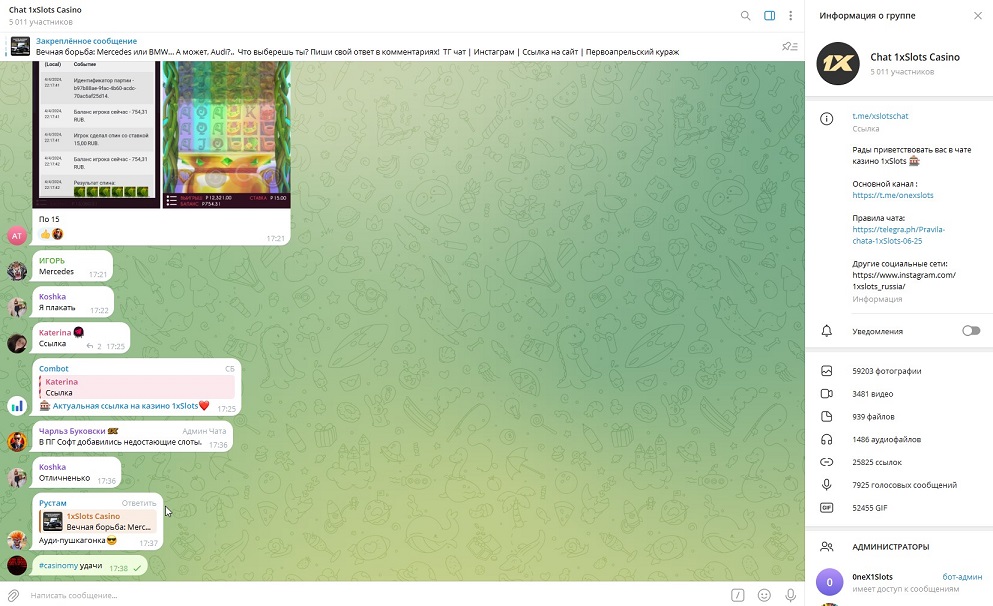993x606 pixels.
Task: Click the headphones audio icon
Action: pyautogui.click(x=826, y=439)
